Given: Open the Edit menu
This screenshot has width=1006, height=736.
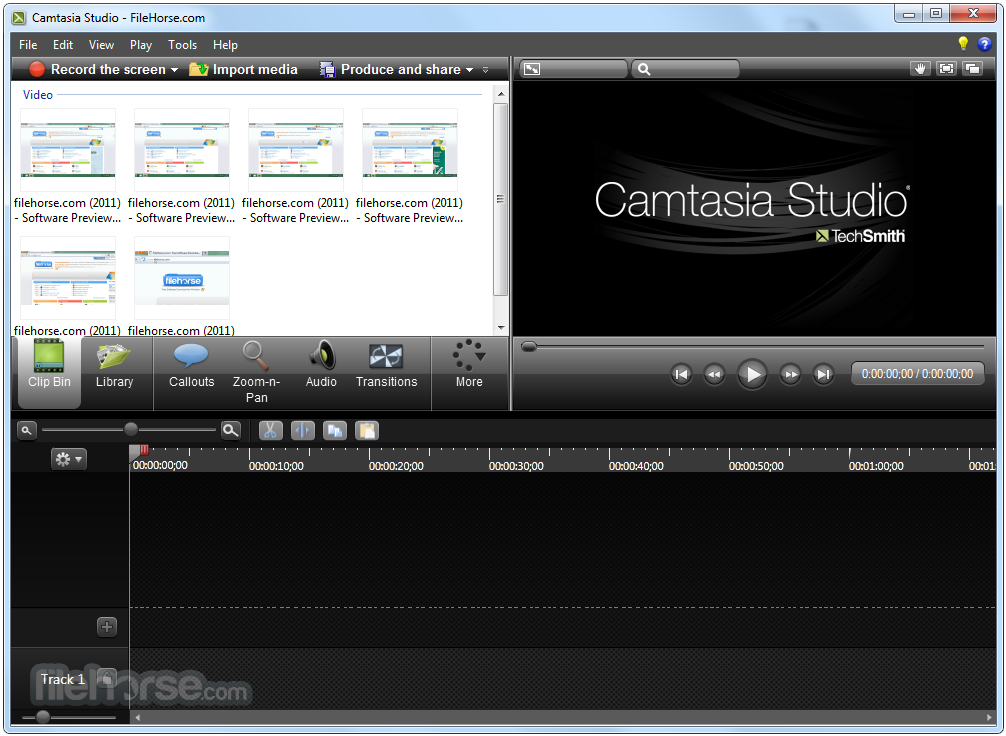Looking at the screenshot, I should point(63,45).
